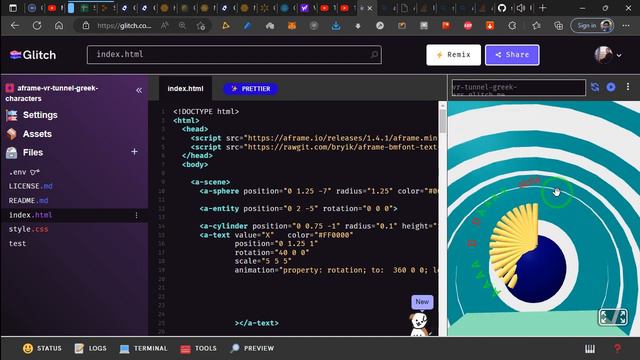Image resolution: width=640 pixels, height=360 pixels.
Task: Reload the browser page
Action: pos(37,26)
